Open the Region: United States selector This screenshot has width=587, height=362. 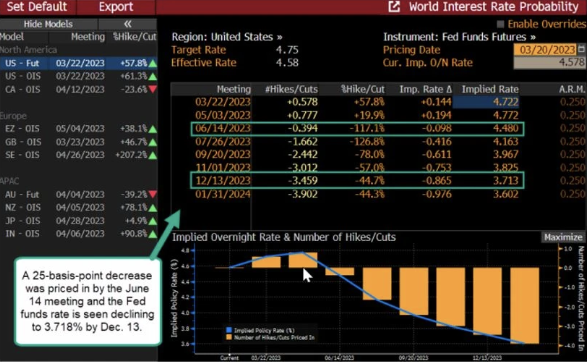[x=227, y=37]
